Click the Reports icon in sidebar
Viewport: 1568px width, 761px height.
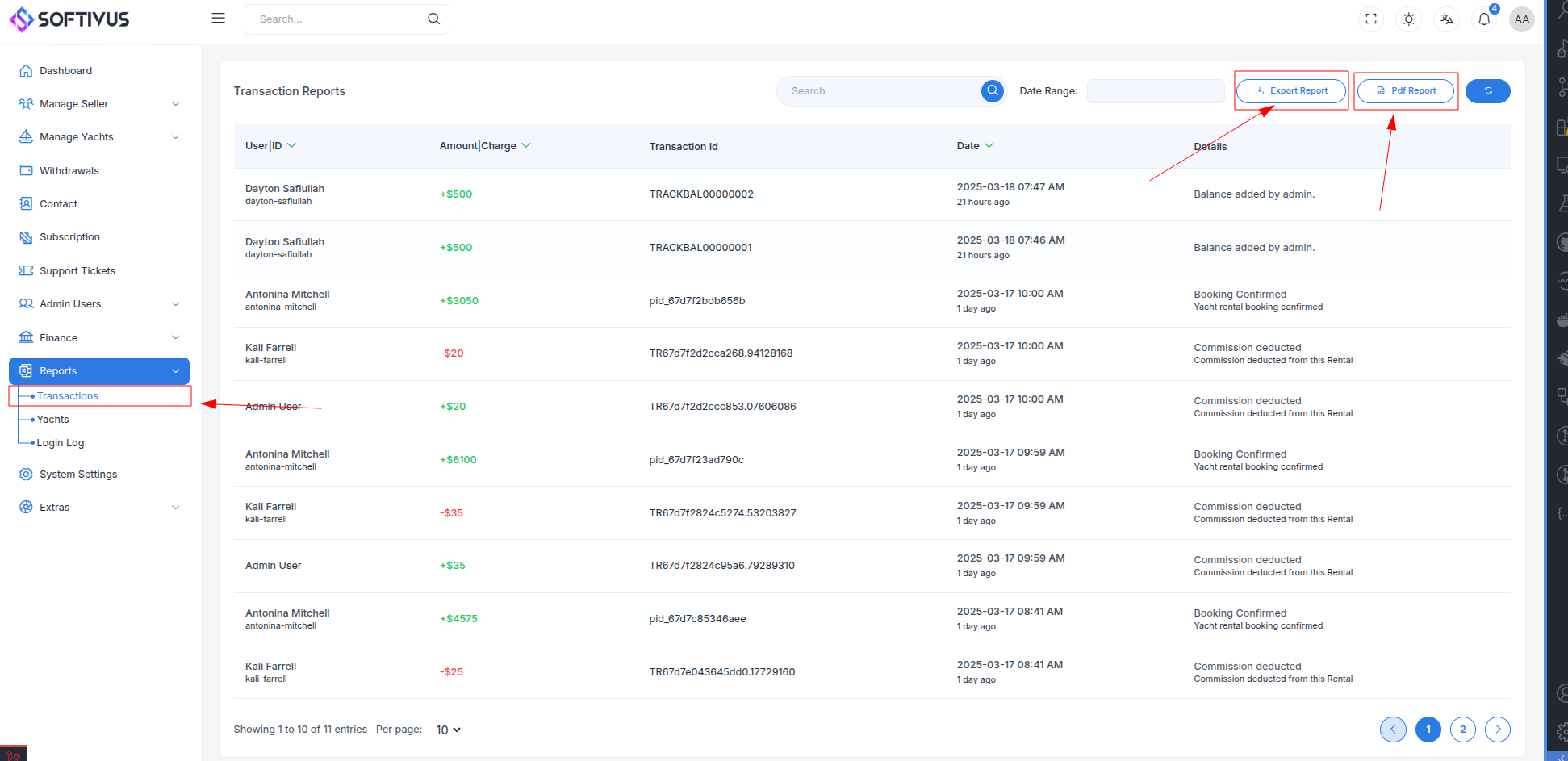[26, 370]
